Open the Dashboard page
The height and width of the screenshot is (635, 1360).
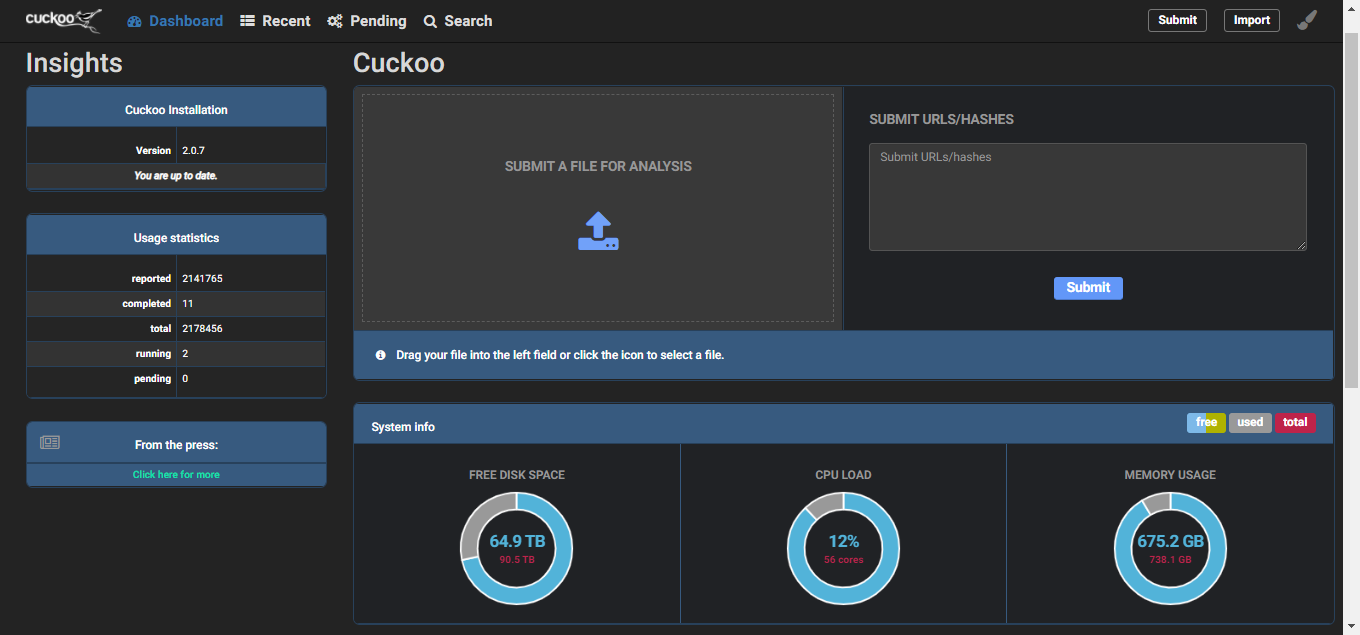175,21
